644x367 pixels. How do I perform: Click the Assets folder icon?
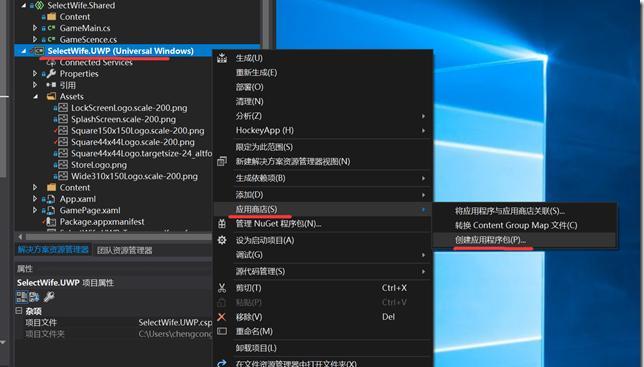point(51,96)
